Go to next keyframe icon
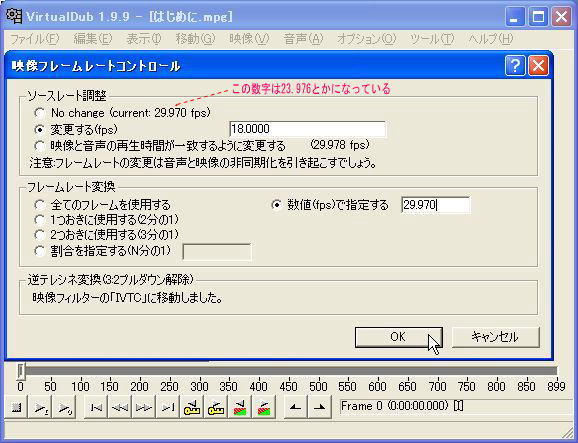 pyautogui.click(x=216, y=407)
